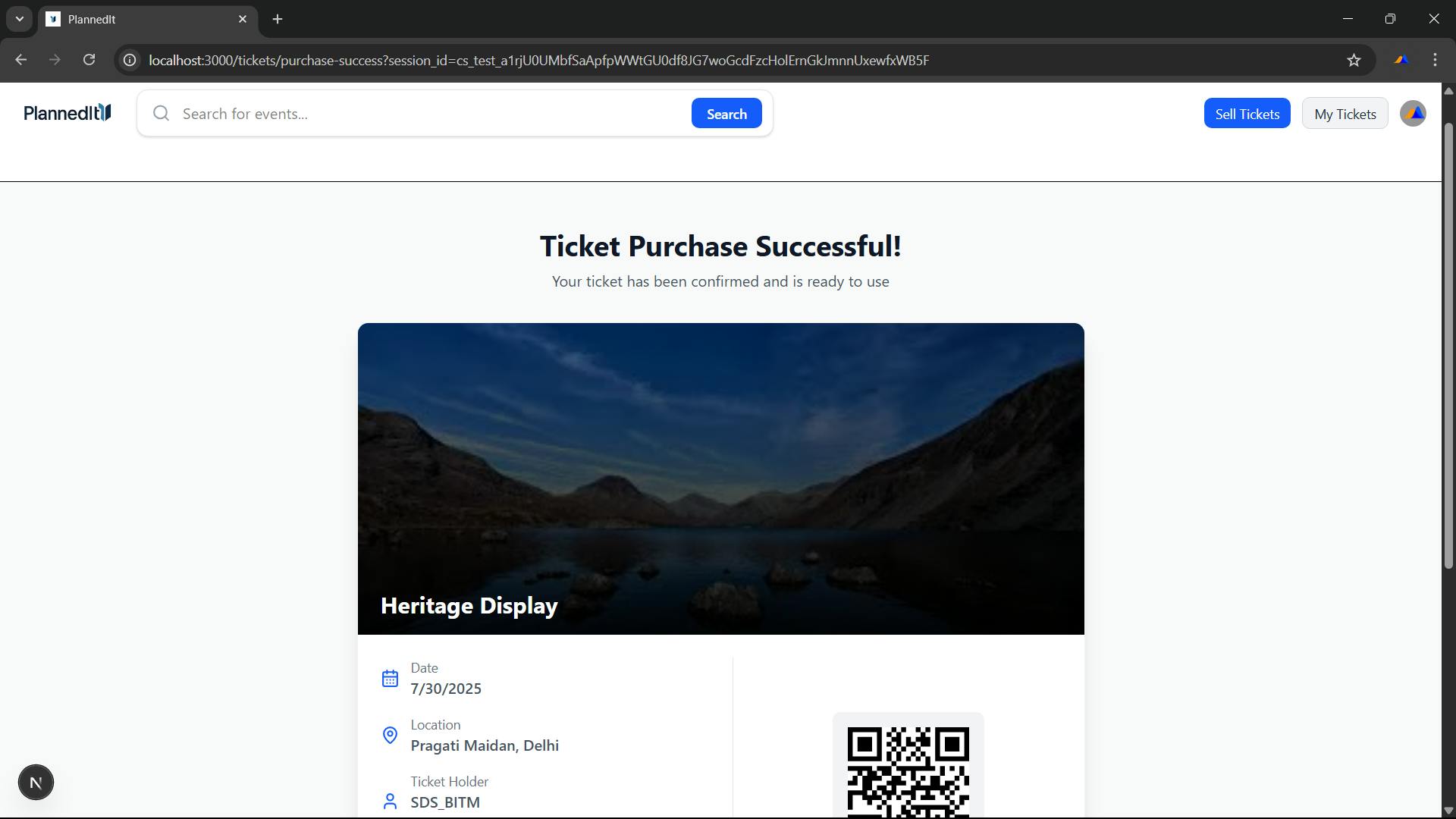Go back to previous page

pyautogui.click(x=20, y=60)
